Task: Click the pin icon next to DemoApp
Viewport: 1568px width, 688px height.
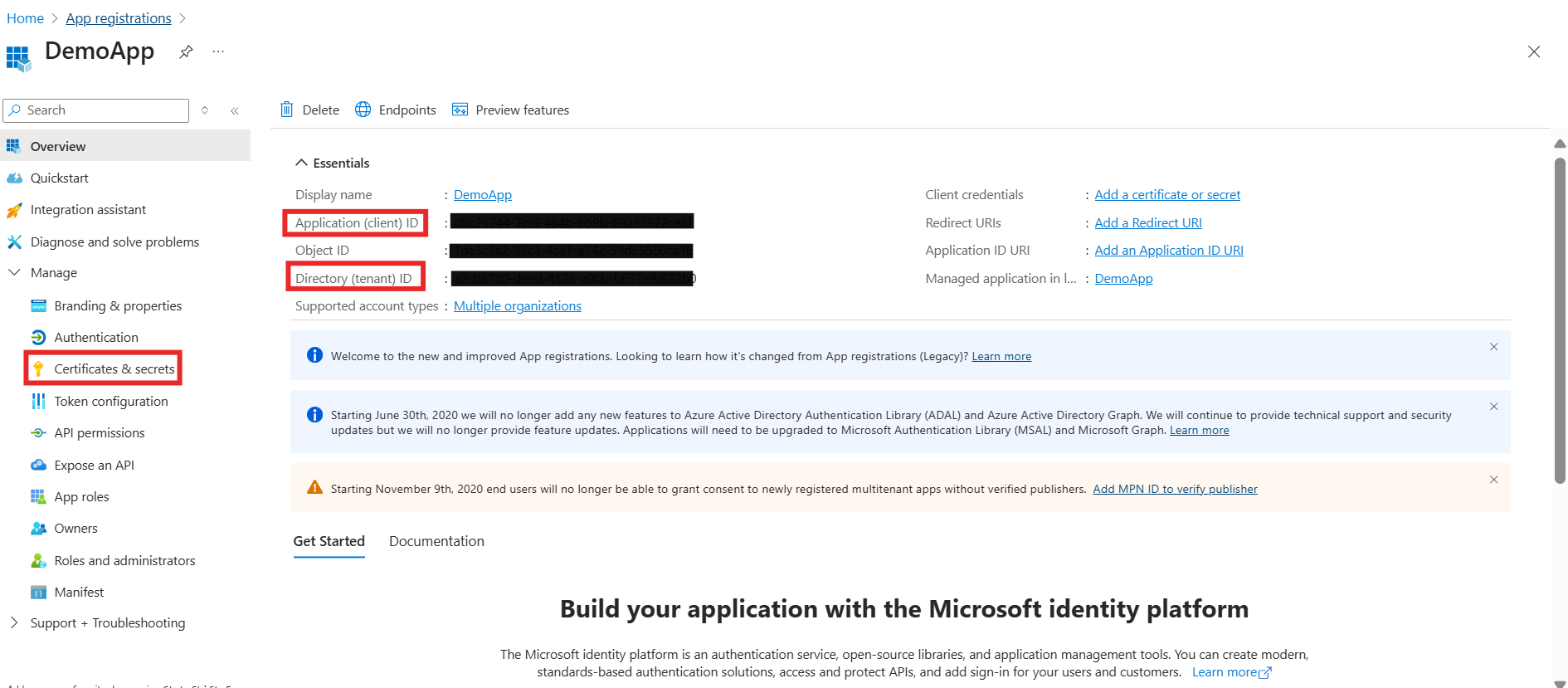Action: click(x=186, y=51)
